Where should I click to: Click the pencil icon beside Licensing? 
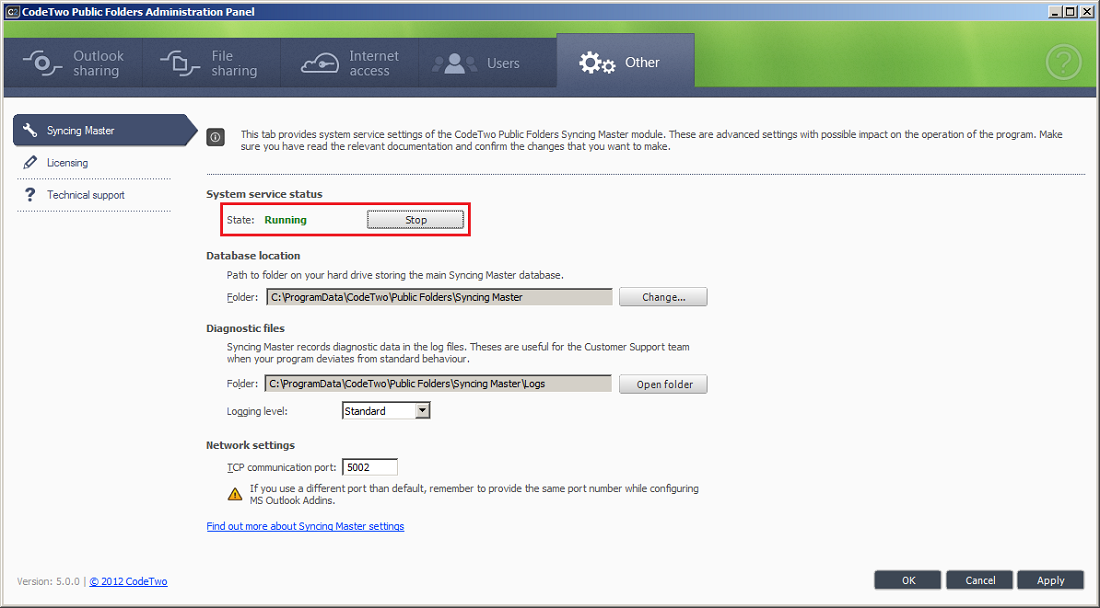[x=29, y=163]
